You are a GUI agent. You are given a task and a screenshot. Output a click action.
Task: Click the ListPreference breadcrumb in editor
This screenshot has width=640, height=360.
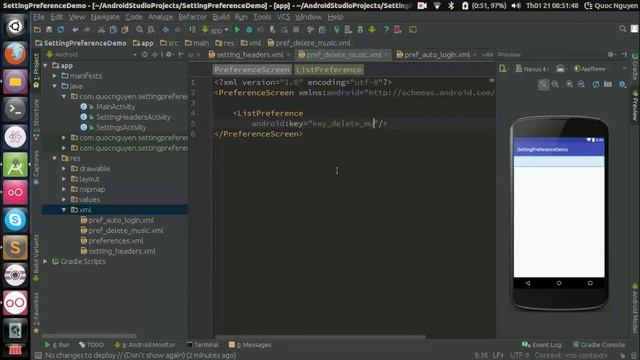tap(329, 70)
